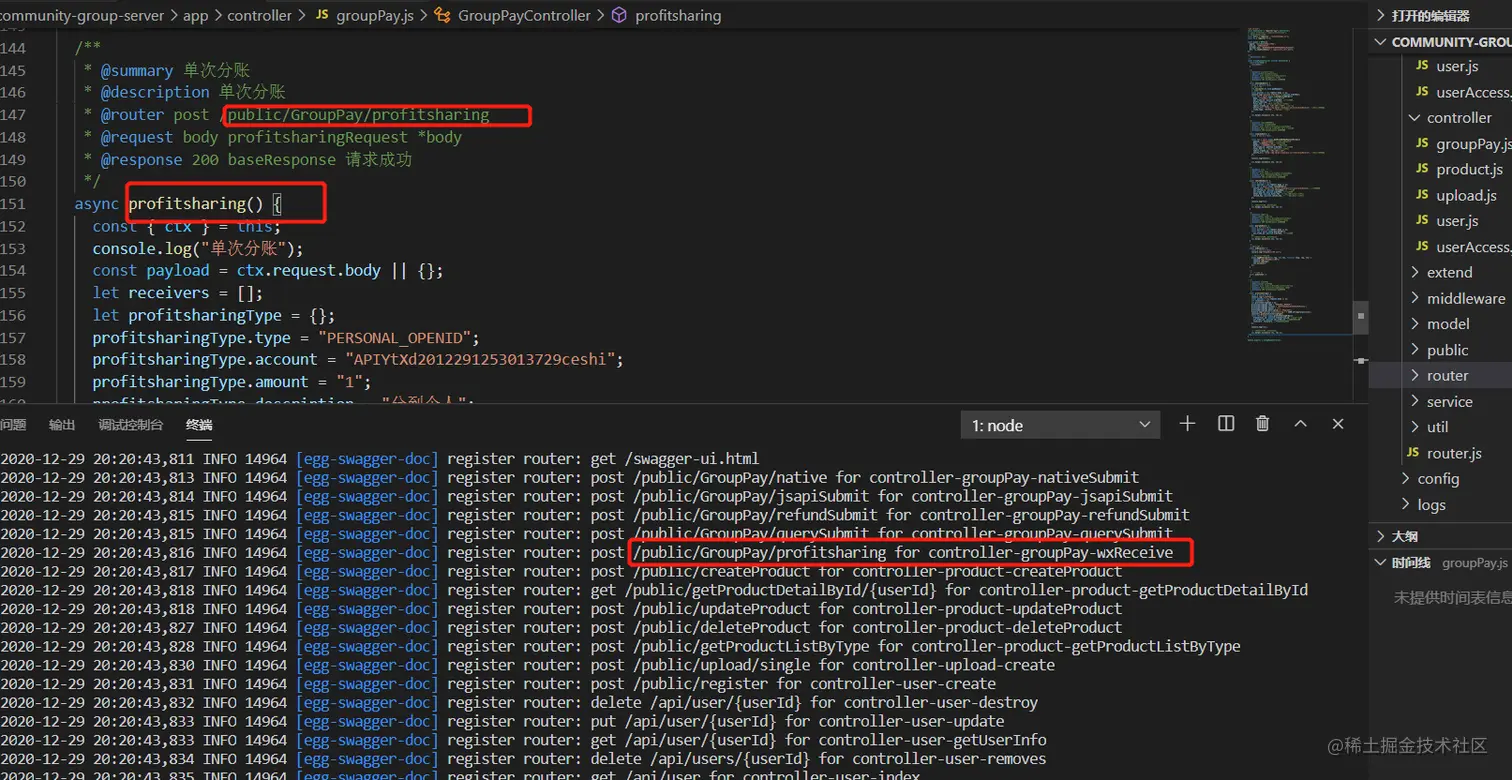
Task: Expand the public folder
Action: click(x=1415, y=350)
